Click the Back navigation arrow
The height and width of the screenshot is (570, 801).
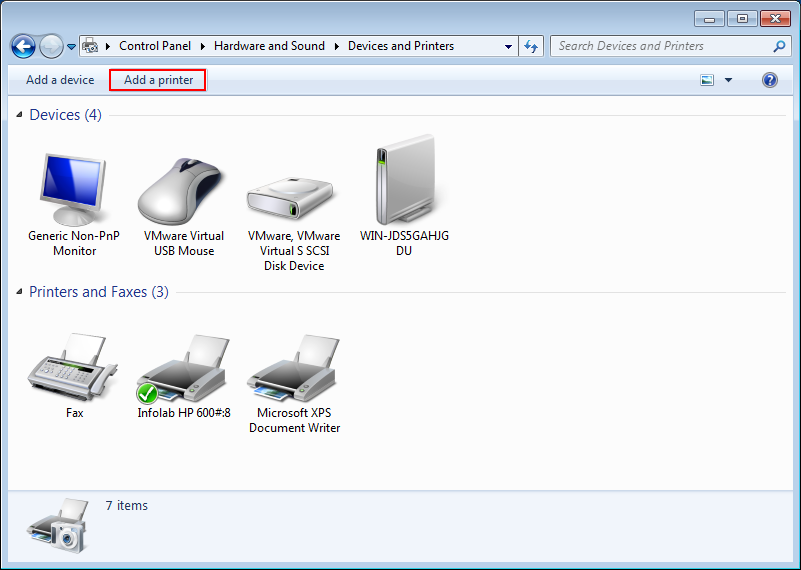23,46
